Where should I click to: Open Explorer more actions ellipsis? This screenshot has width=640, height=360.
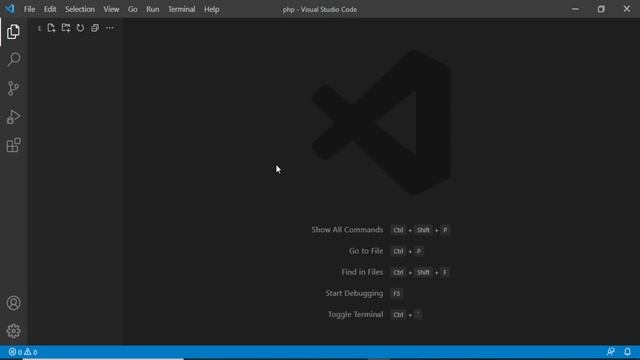point(109,28)
